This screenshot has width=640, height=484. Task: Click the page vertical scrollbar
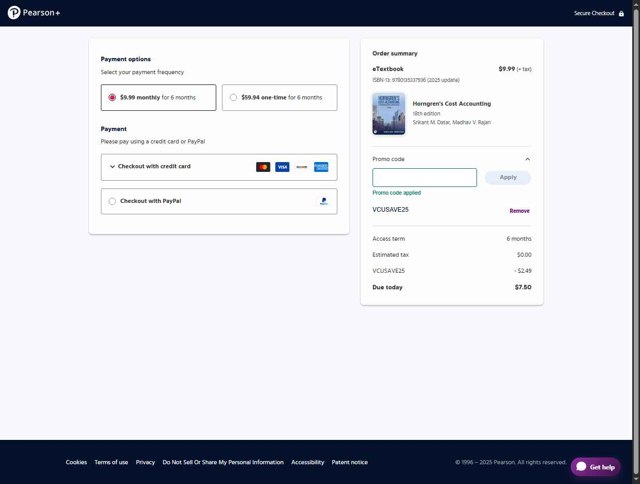tap(636, 242)
